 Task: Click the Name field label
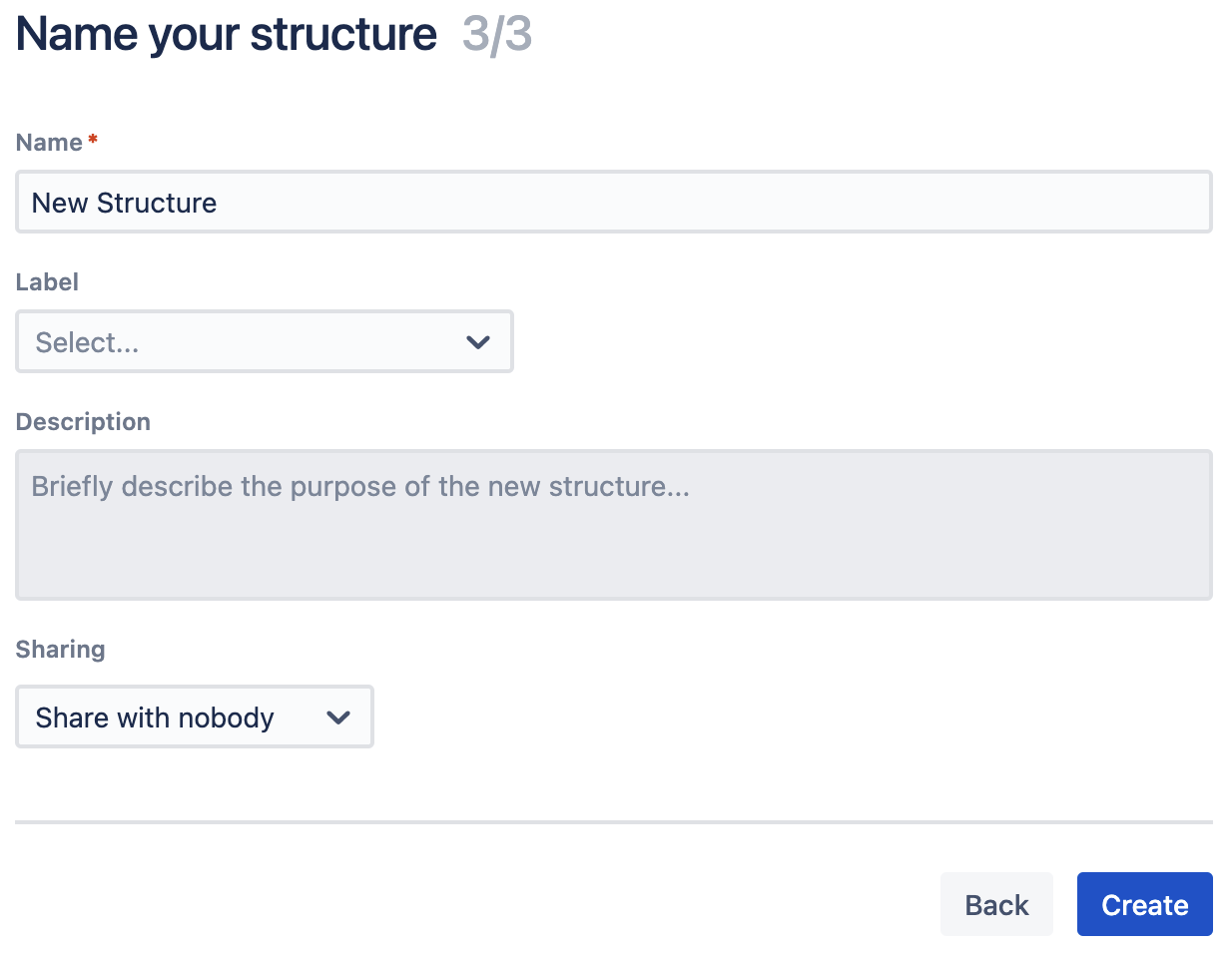point(49,143)
